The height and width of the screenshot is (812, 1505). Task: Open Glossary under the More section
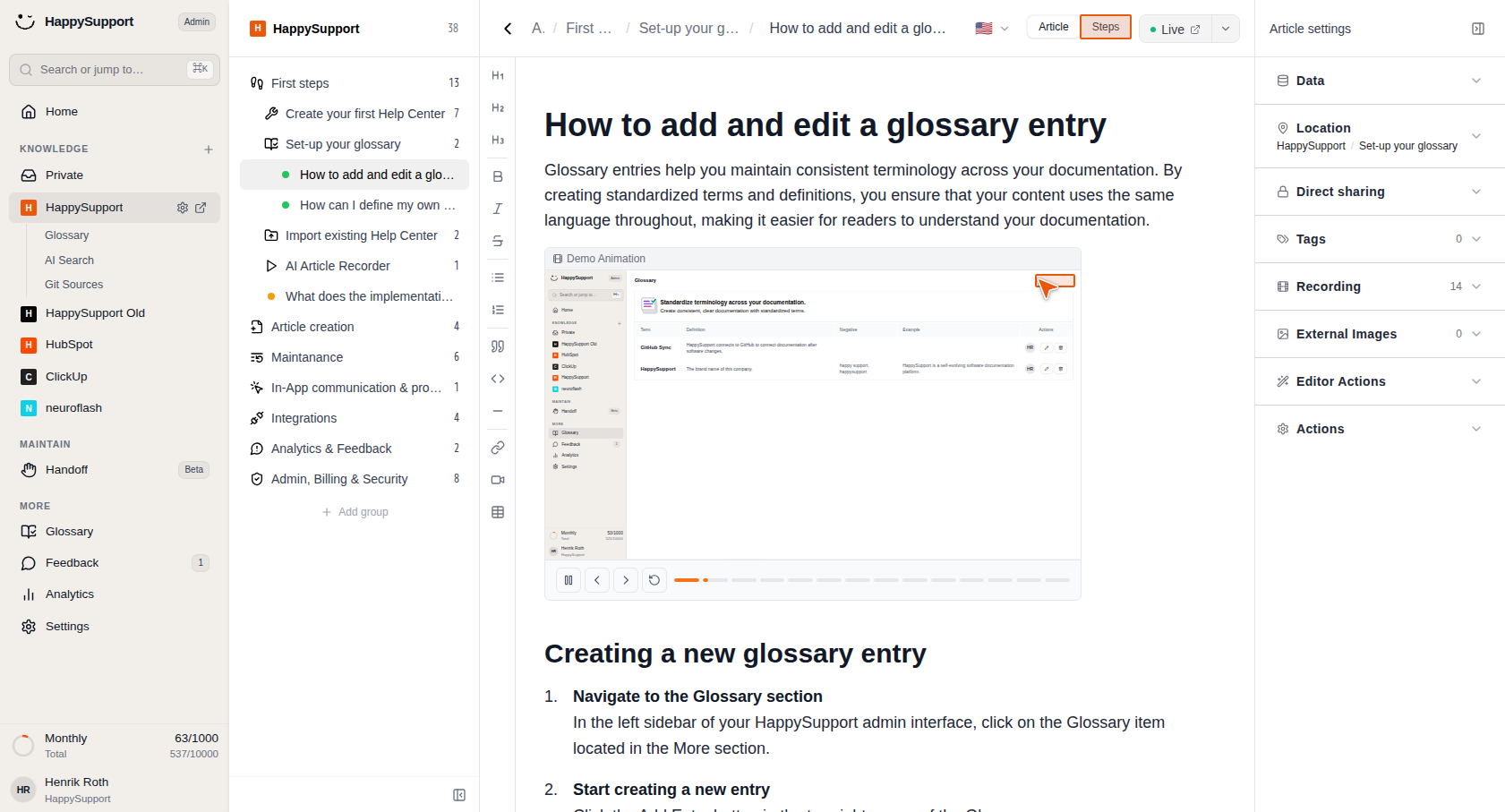(x=115, y=532)
